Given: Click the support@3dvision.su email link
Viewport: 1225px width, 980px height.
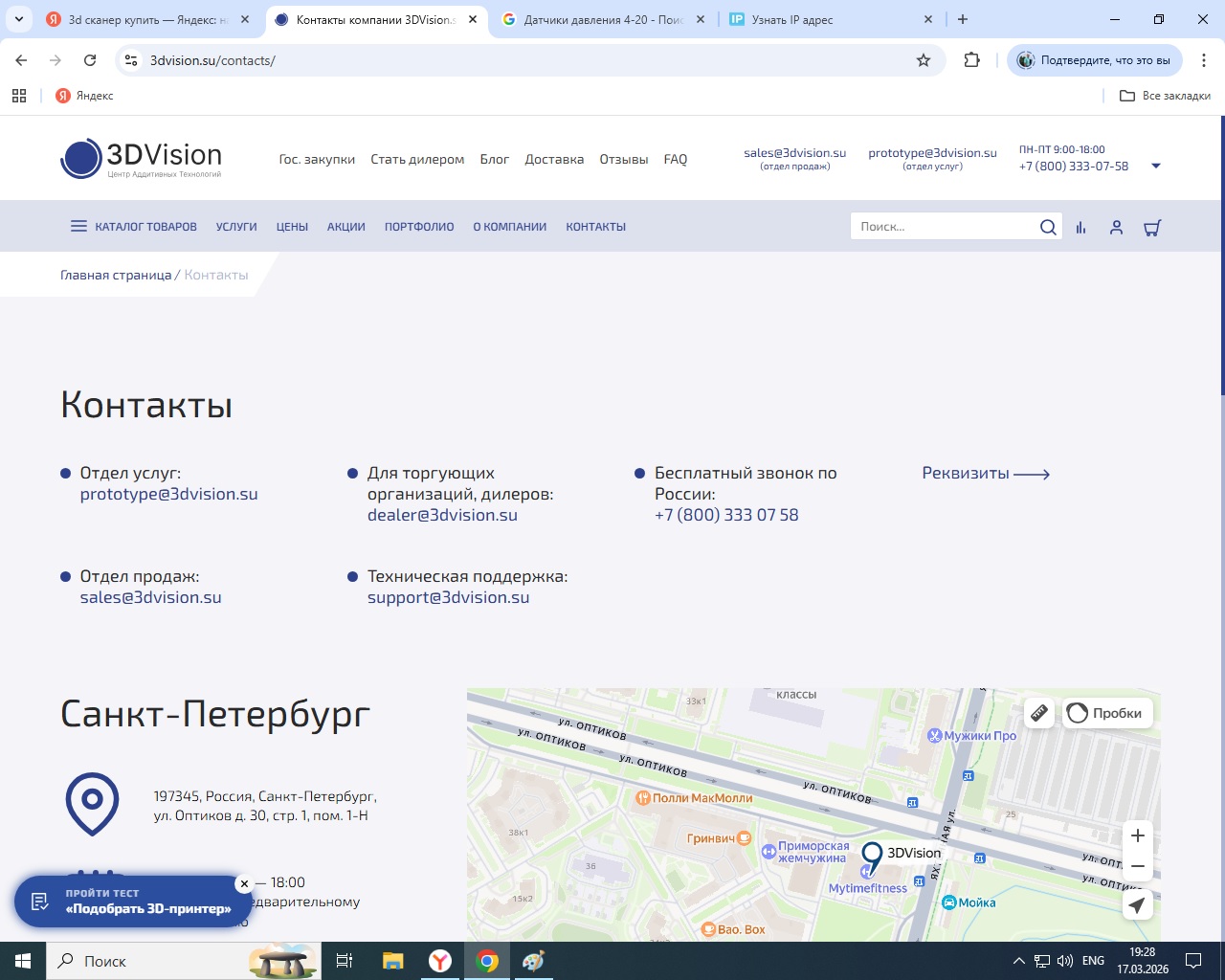Looking at the screenshot, I should (x=448, y=597).
